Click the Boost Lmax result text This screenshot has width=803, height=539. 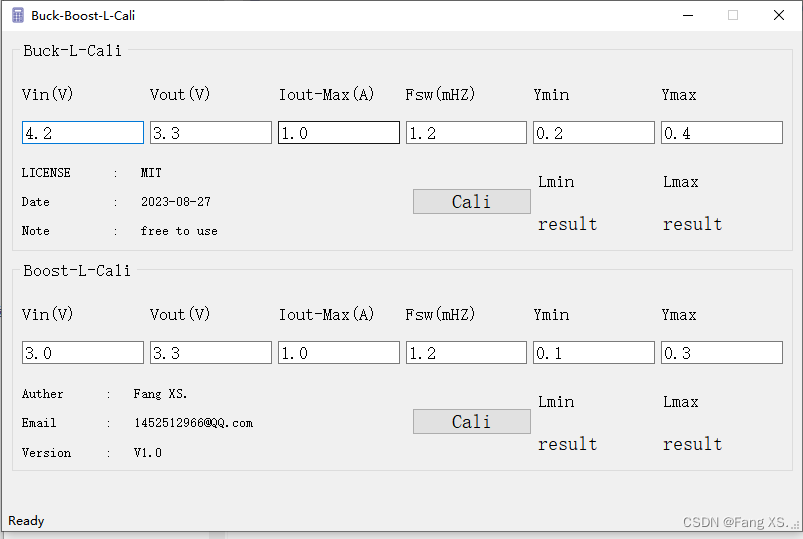[x=692, y=444]
